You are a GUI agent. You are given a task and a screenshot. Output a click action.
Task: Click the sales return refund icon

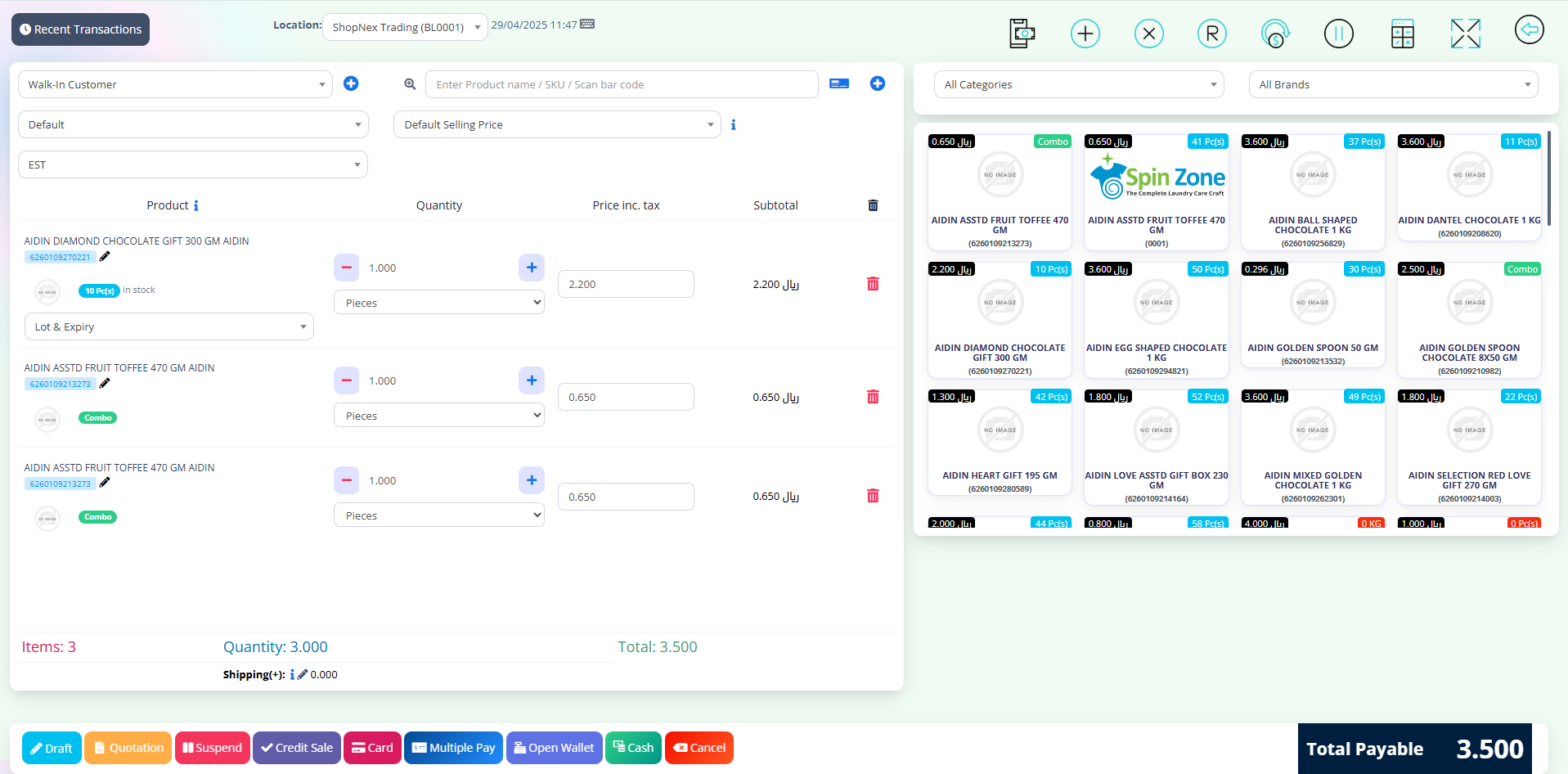pos(1275,33)
